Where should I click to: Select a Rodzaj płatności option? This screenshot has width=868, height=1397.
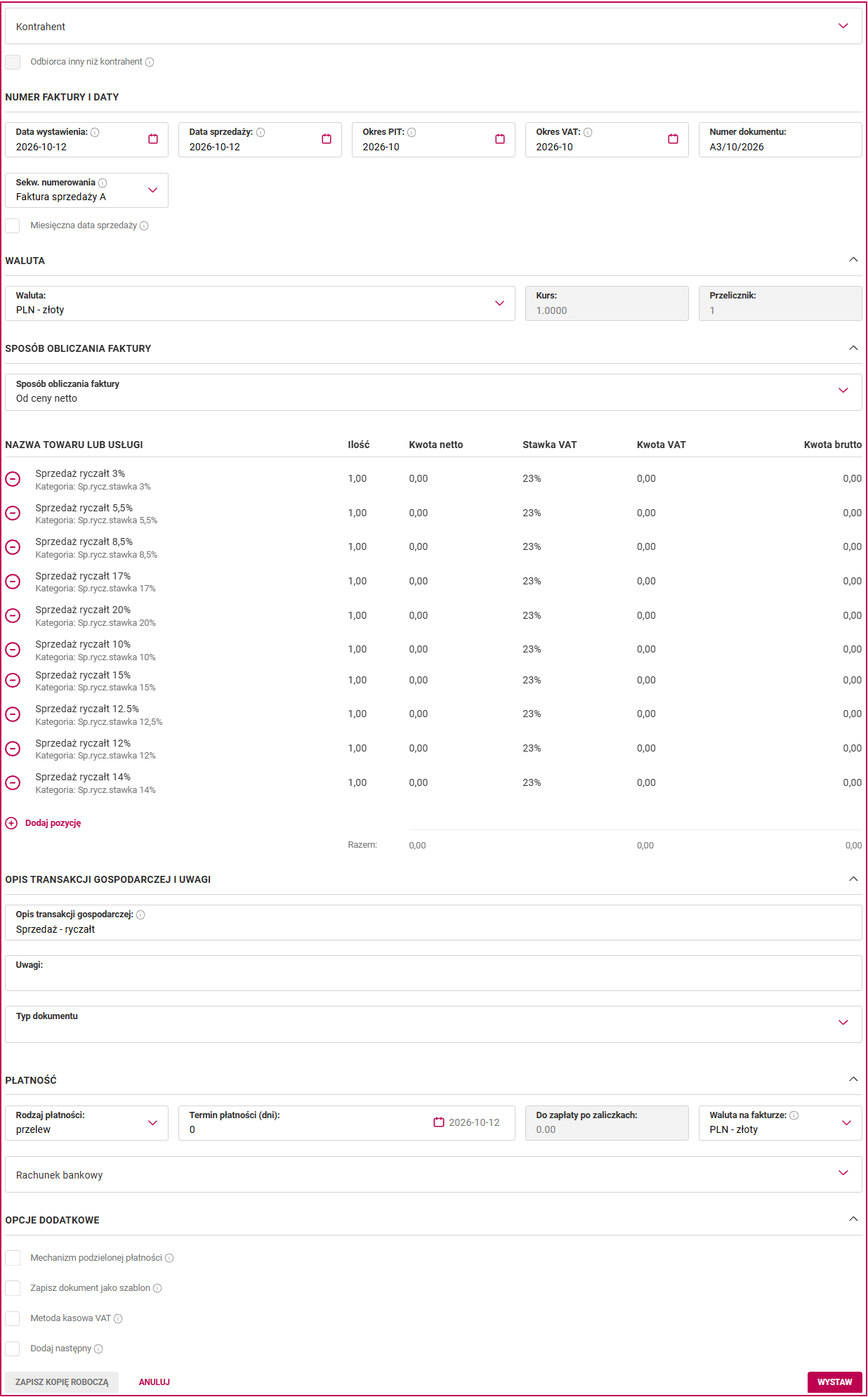[x=86, y=1123]
